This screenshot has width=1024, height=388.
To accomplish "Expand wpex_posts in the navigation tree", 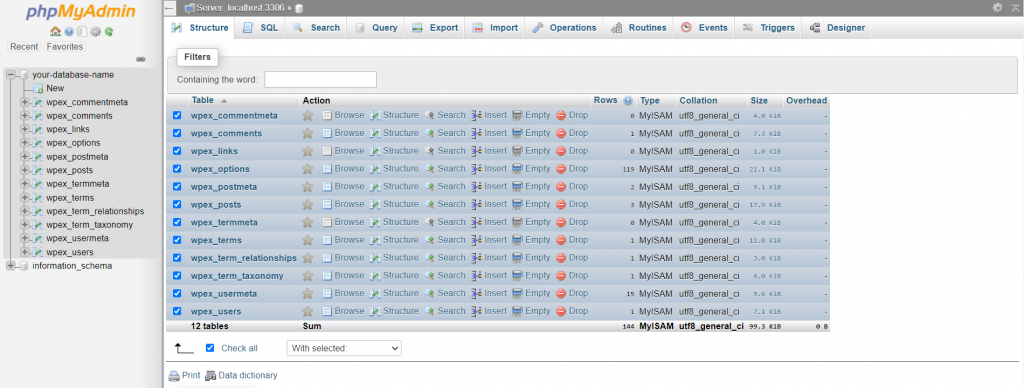I will [25, 170].
